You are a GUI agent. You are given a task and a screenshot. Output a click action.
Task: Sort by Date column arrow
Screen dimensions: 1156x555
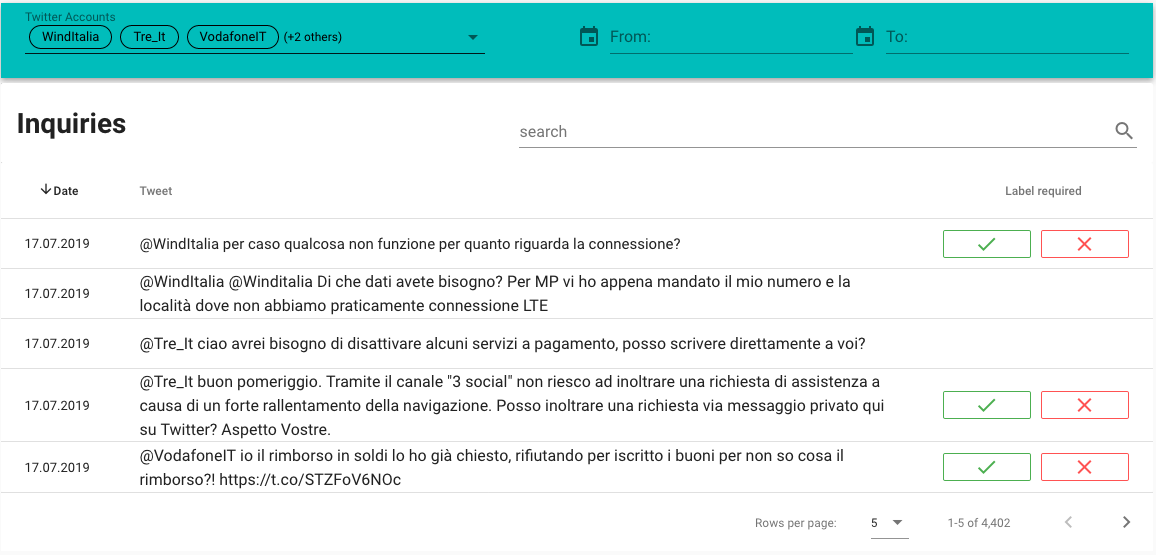click(x=46, y=190)
